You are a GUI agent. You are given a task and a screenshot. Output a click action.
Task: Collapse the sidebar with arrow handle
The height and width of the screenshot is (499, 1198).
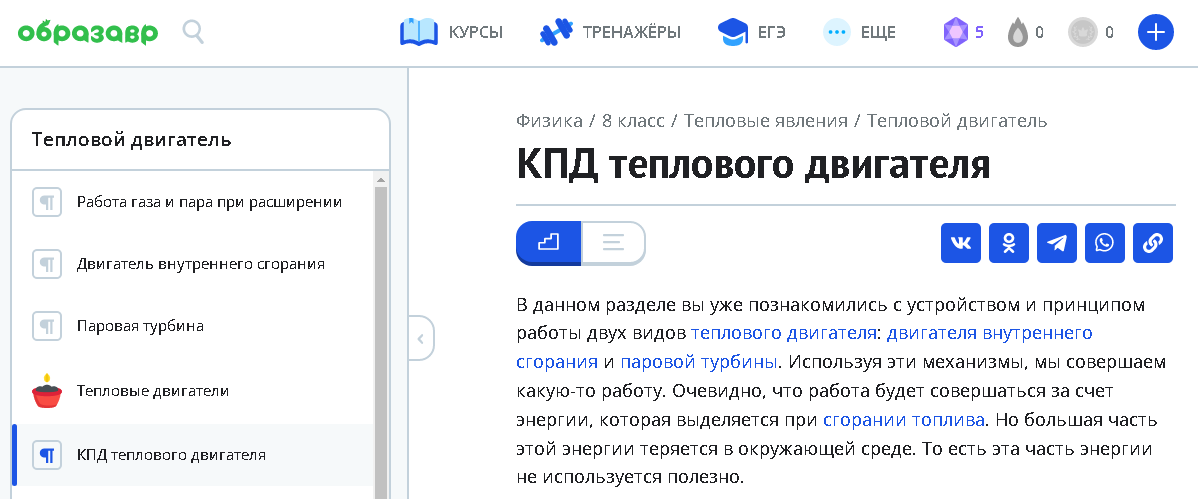(x=421, y=337)
